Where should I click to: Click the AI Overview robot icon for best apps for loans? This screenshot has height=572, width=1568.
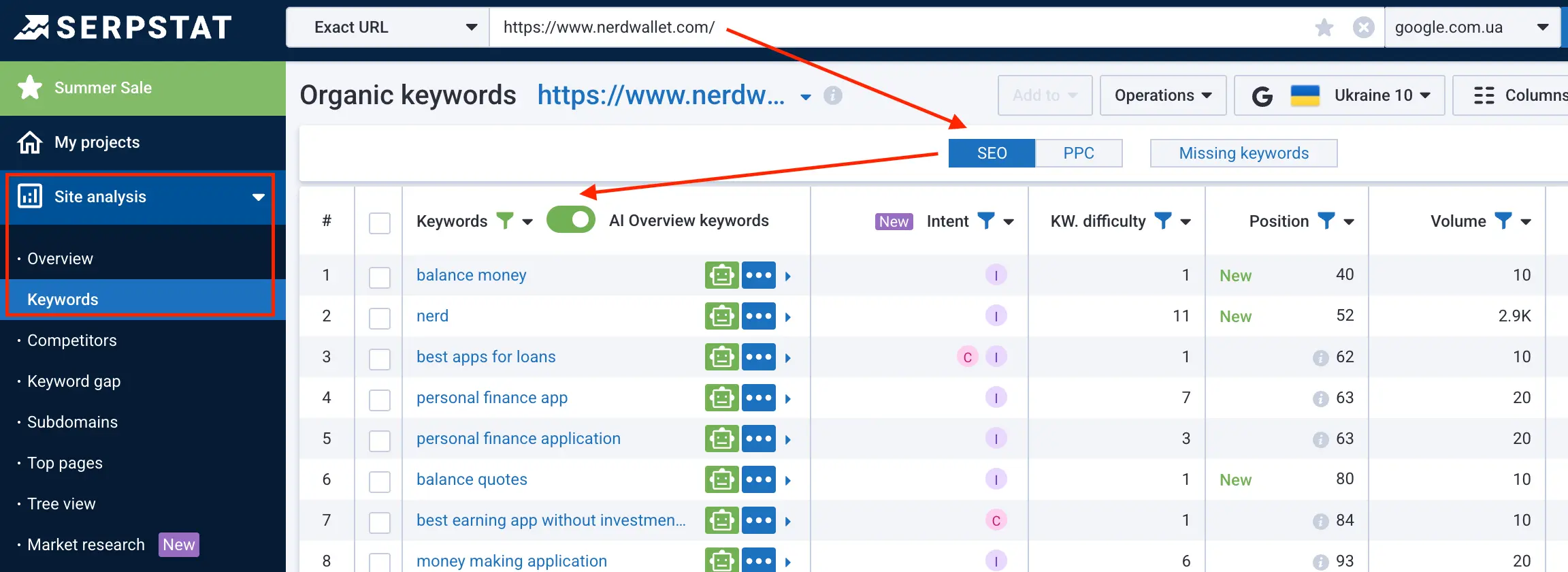[x=721, y=357]
